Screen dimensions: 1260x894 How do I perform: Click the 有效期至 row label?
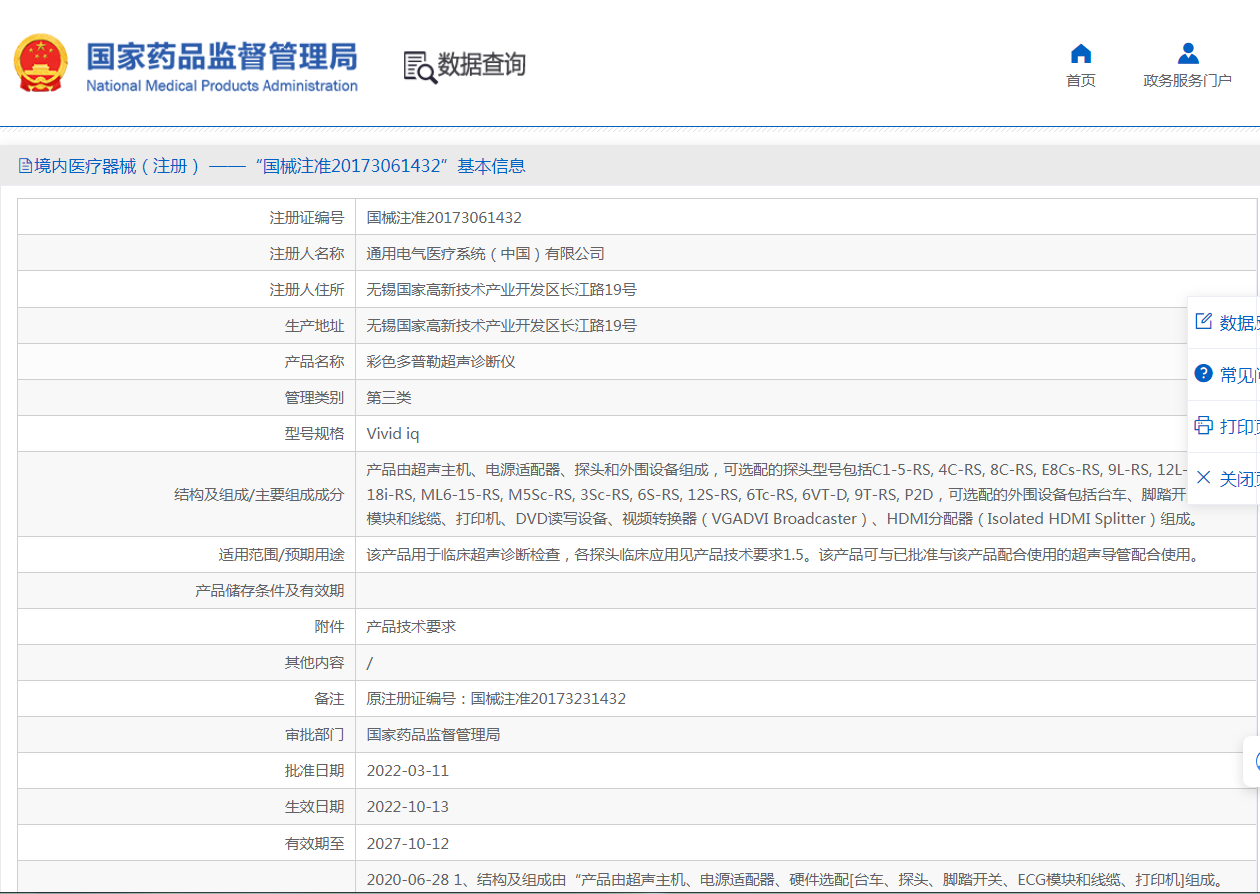tap(314, 844)
